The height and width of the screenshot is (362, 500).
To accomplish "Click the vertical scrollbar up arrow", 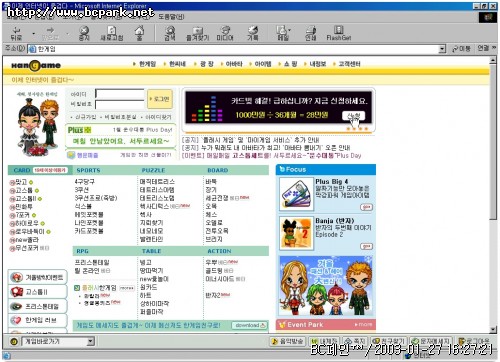I will coord(493,60).
